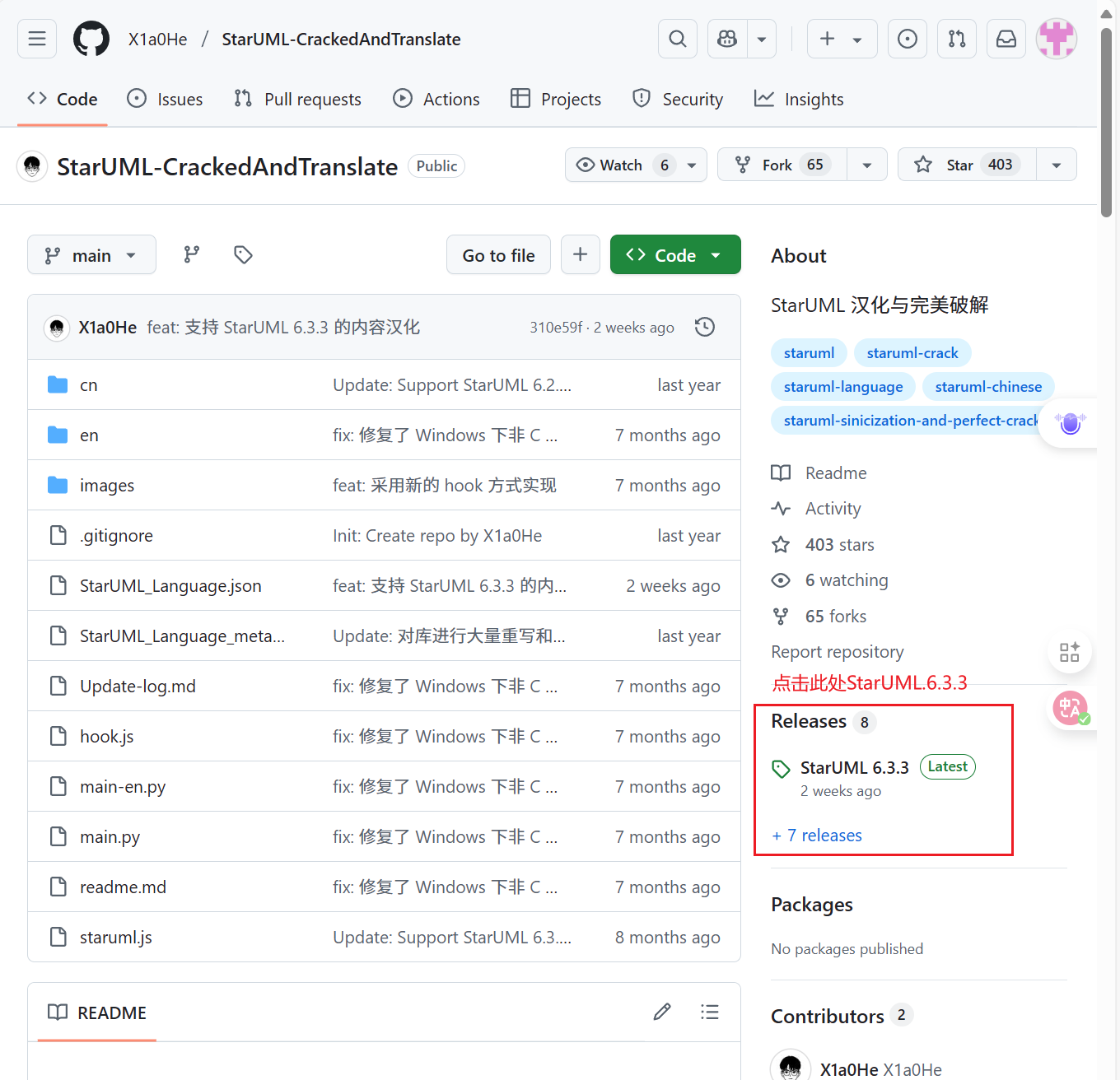The width and height of the screenshot is (1120, 1080).
Task: Open StarUML_Language.json file
Action: (170, 586)
